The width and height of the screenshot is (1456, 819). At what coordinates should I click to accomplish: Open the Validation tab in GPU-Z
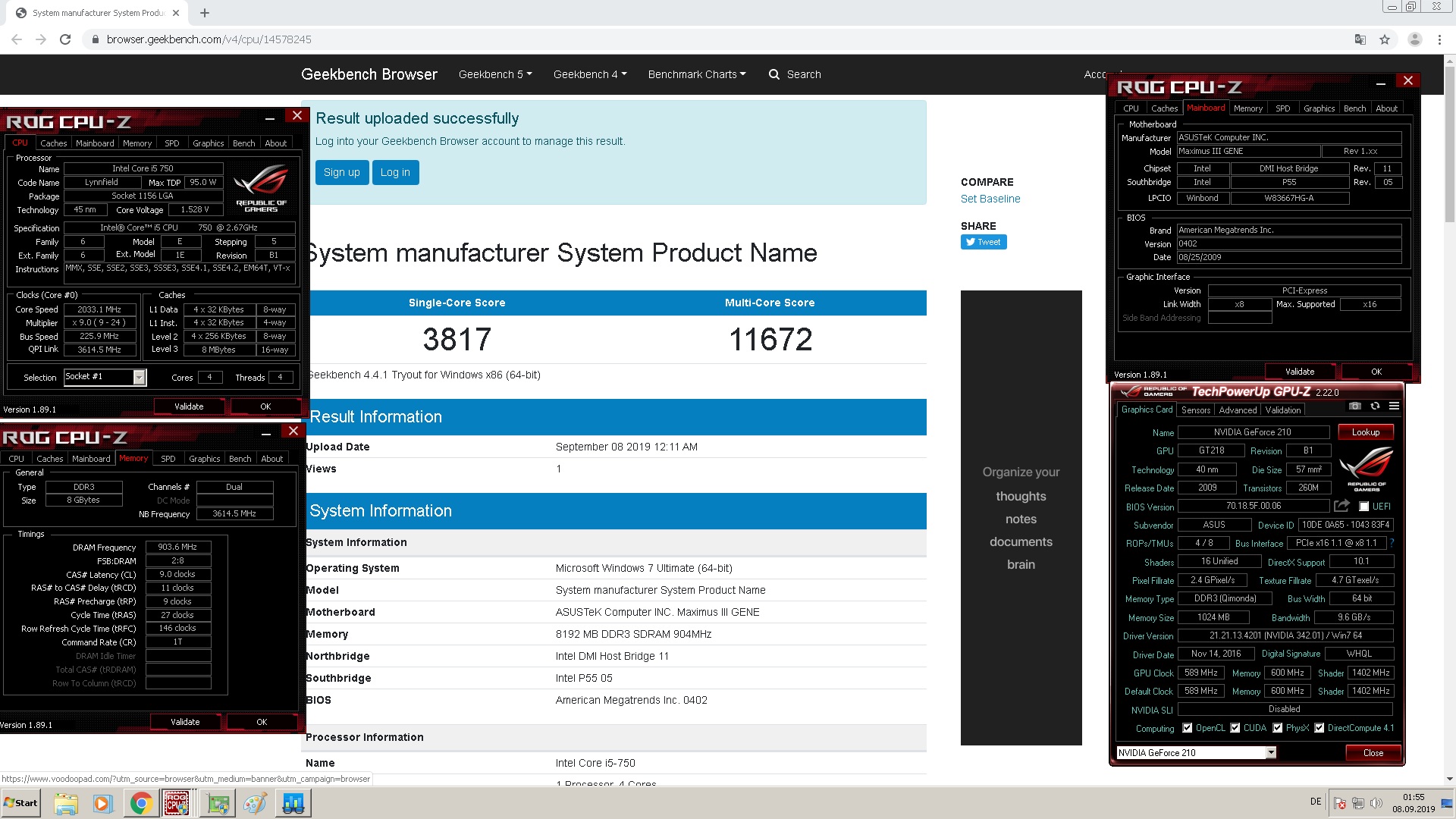pyautogui.click(x=1283, y=410)
